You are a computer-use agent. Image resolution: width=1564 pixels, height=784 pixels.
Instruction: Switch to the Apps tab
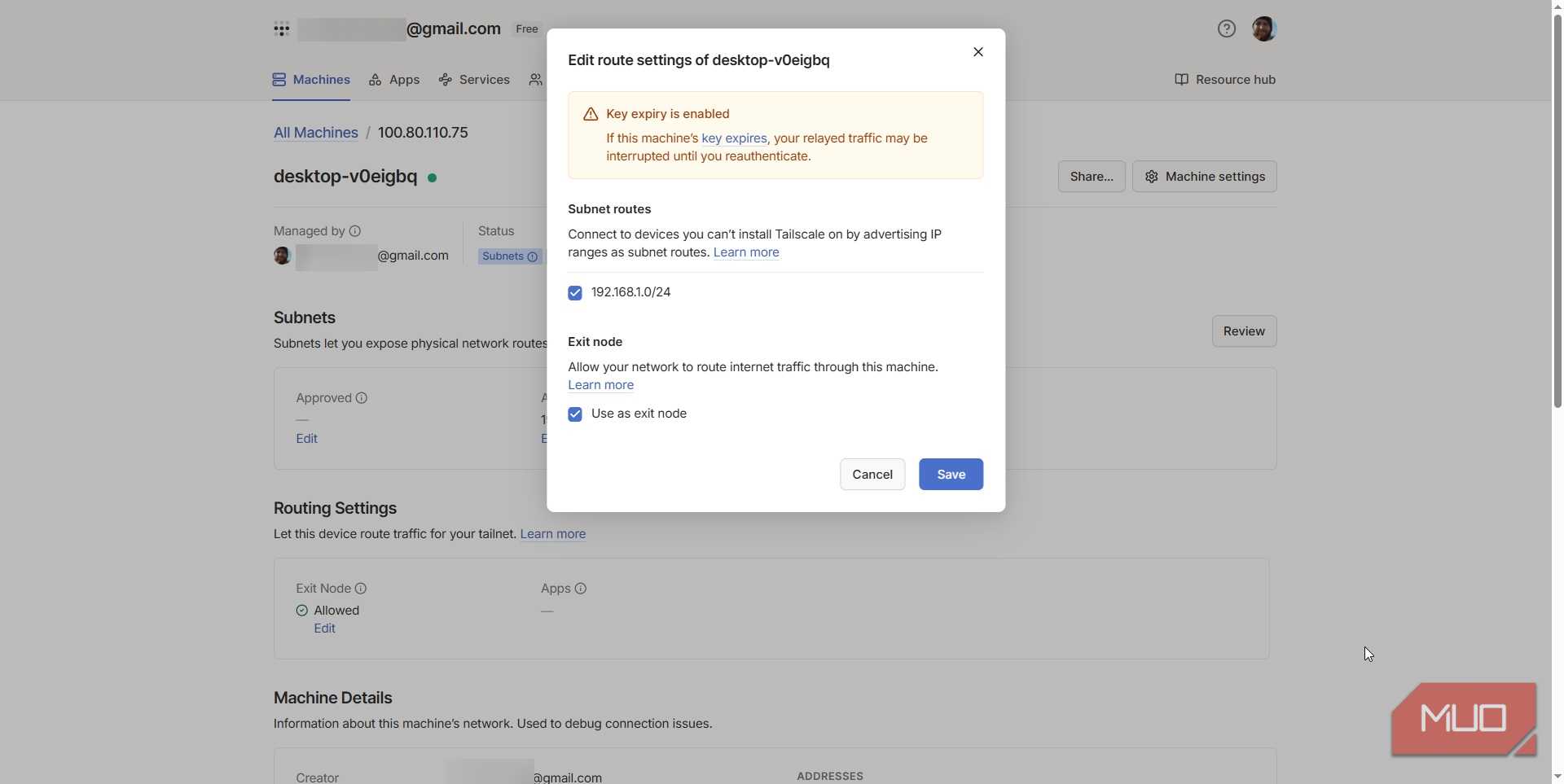click(x=394, y=80)
